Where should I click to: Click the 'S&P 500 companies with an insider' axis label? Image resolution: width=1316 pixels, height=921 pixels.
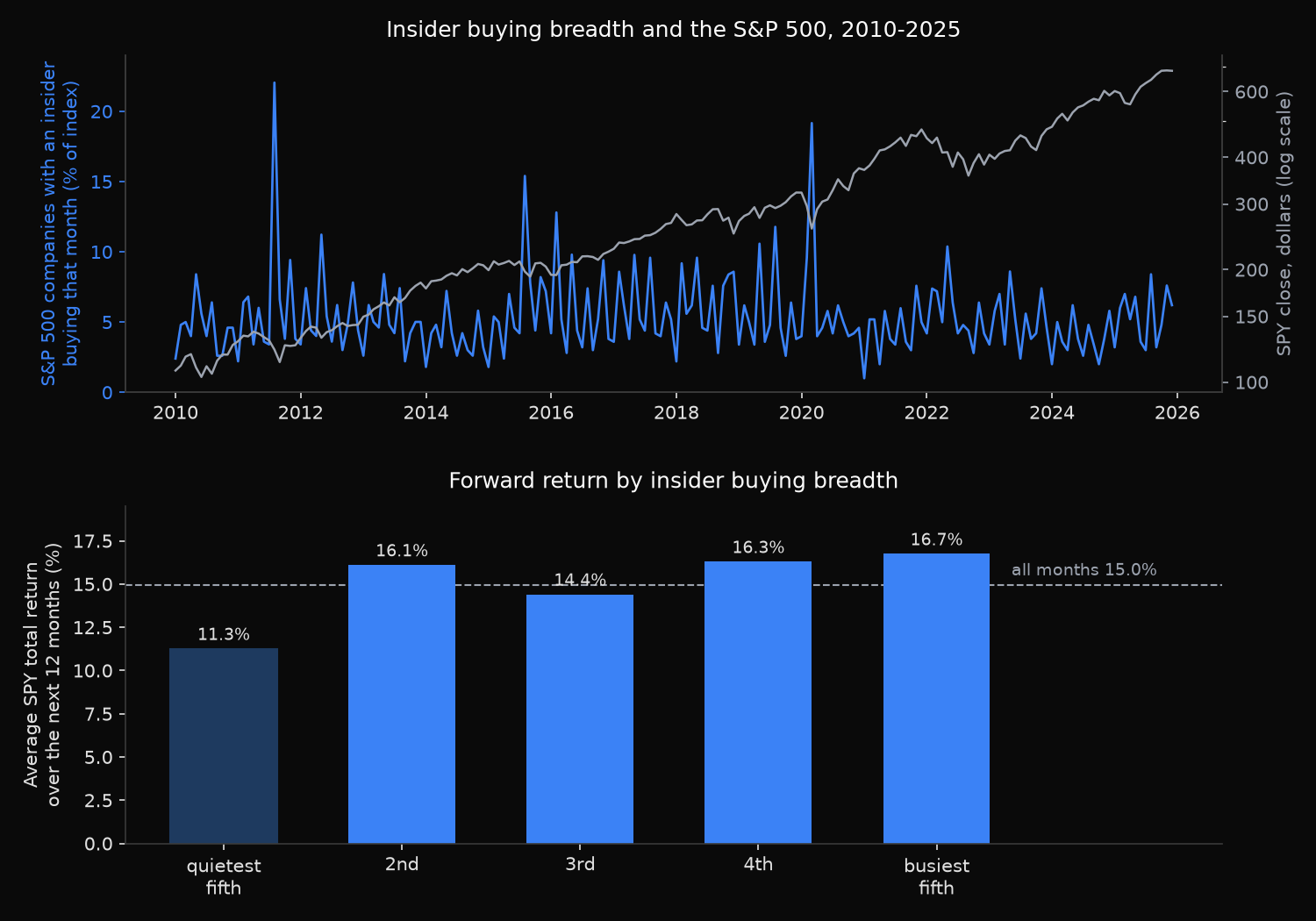coord(49,224)
